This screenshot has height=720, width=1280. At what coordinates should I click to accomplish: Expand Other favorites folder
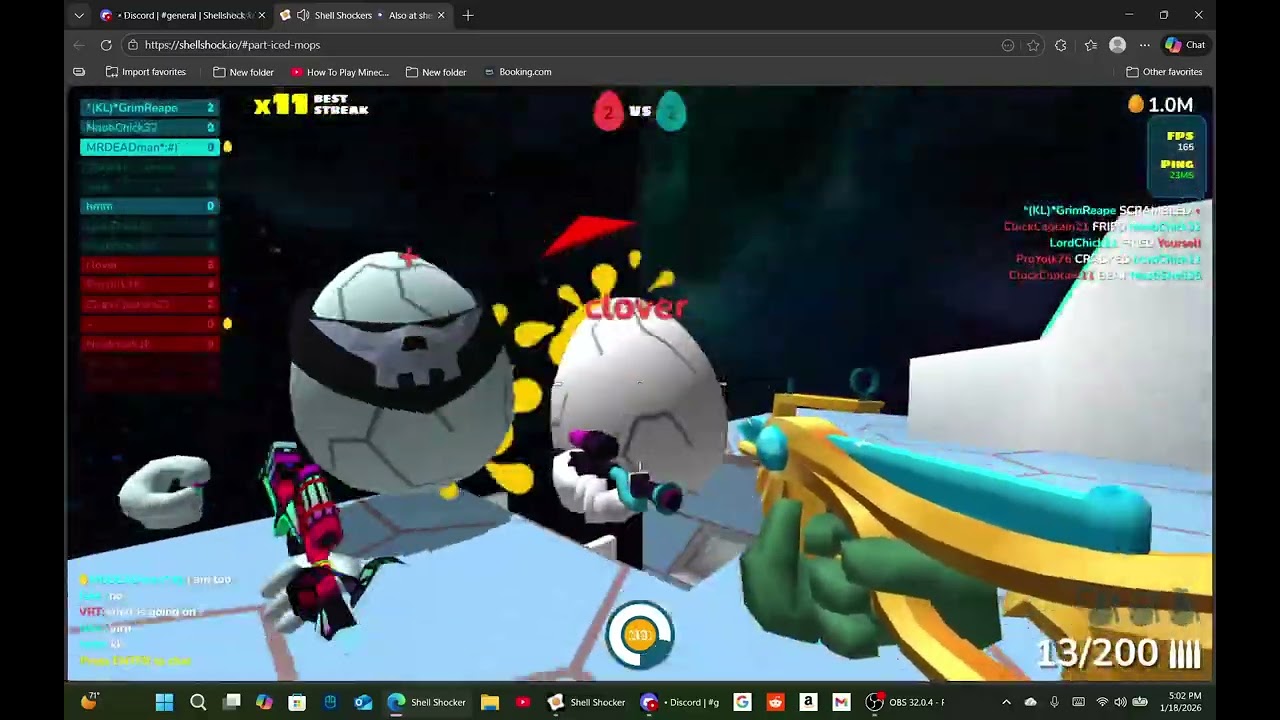pos(1164,72)
